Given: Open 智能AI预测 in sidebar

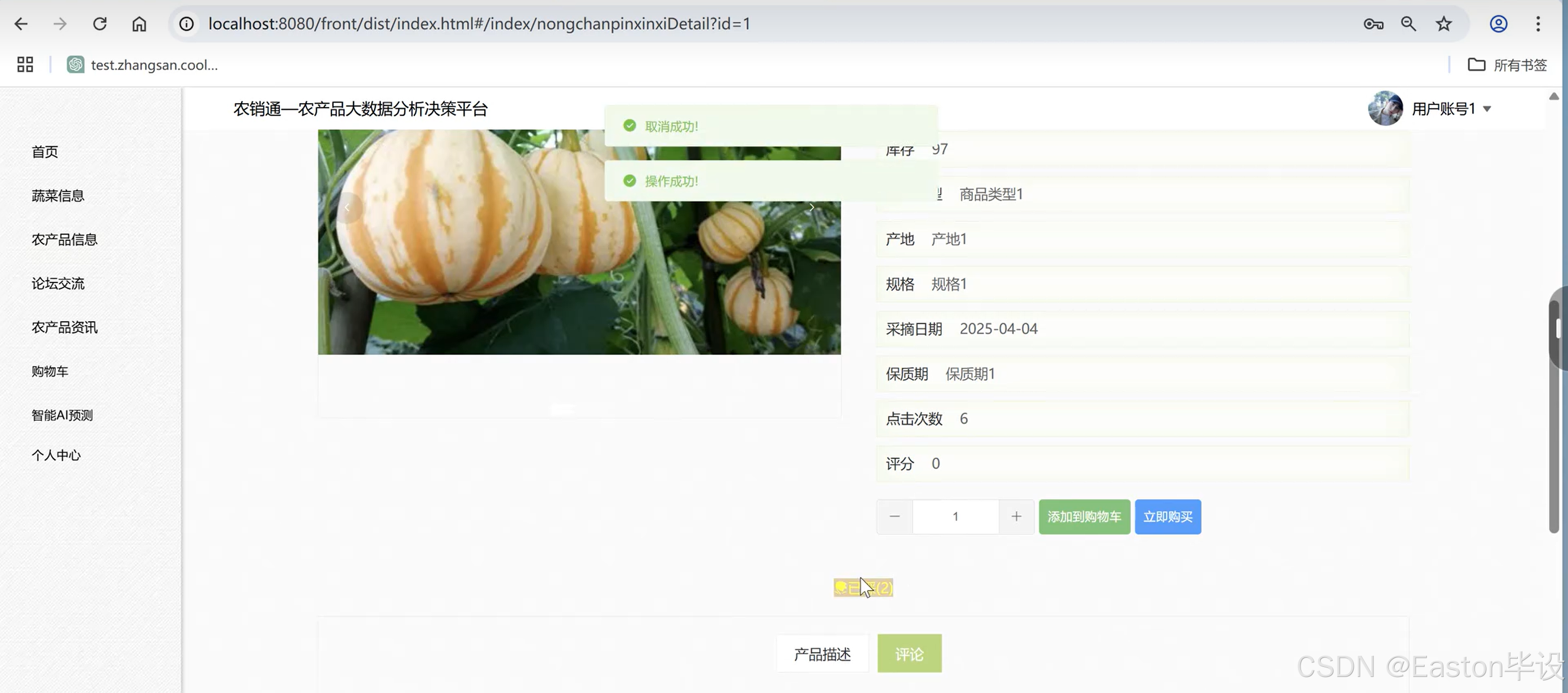Looking at the screenshot, I should [x=62, y=415].
